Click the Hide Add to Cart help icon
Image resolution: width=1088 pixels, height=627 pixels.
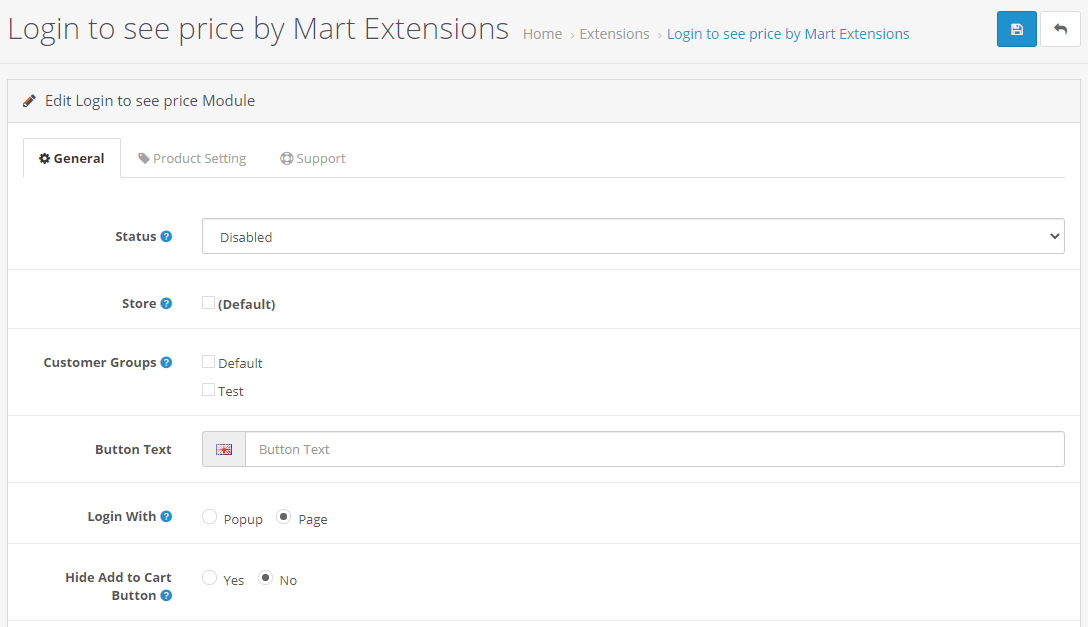click(165, 595)
